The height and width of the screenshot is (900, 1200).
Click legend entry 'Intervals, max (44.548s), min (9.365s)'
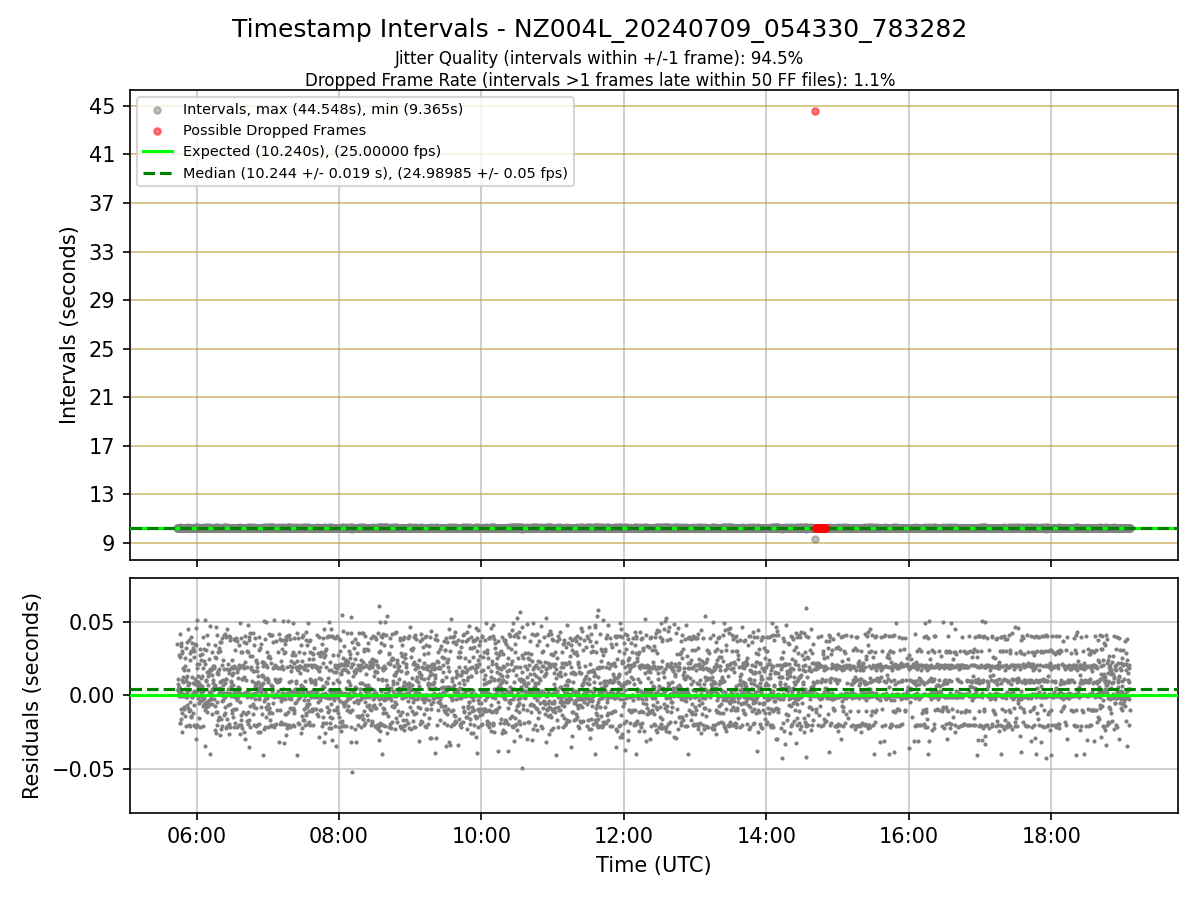click(x=323, y=109)
